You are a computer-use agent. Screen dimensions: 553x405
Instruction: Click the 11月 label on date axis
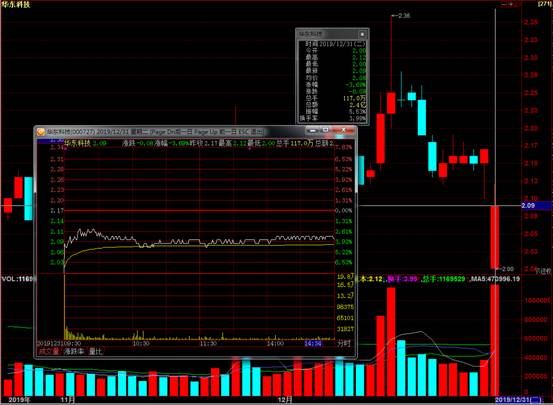coord(68,400)
